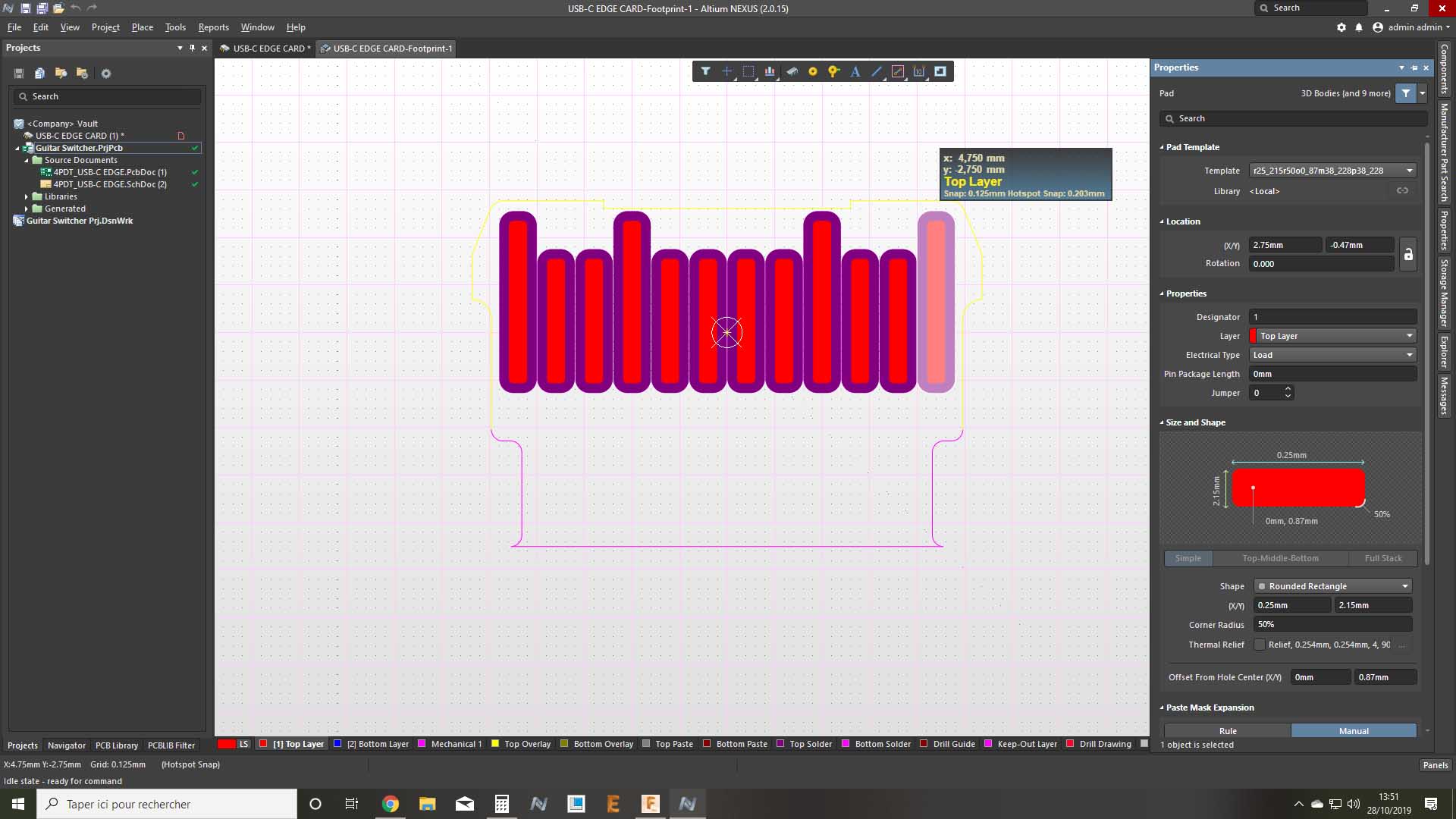Select the Place Via tool
This screenshot has height=819, width=1456.
(x=833, y=71)
